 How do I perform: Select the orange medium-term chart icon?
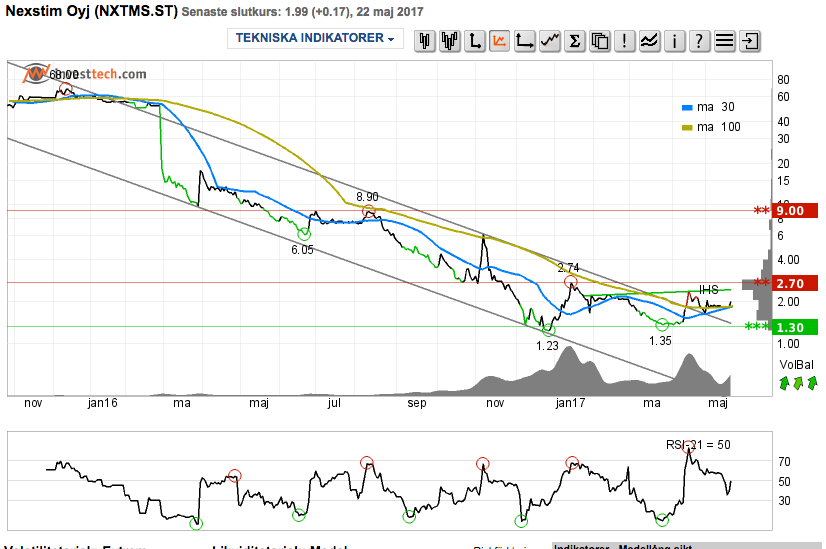click(x=499, y=41)
